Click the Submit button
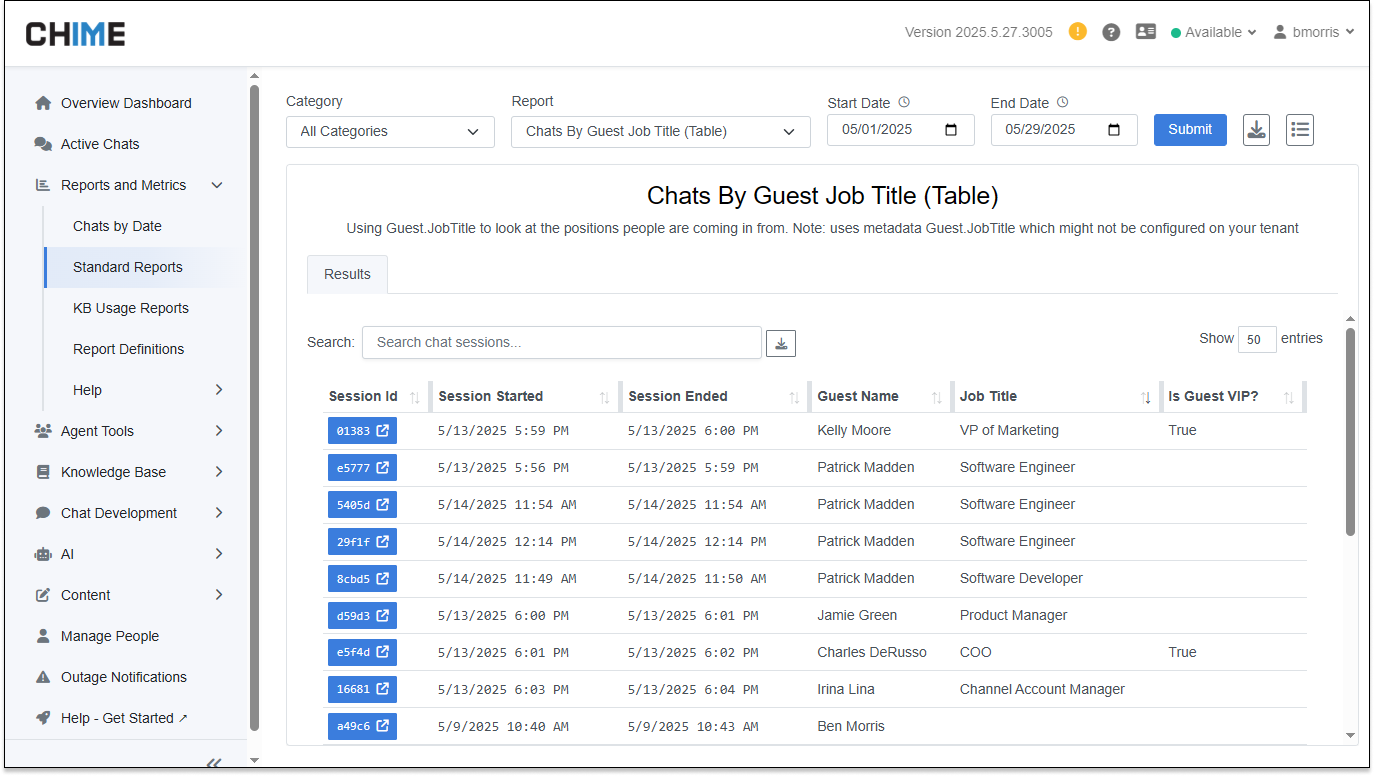Screen dimensions: 1374x776 (1190, 130)
